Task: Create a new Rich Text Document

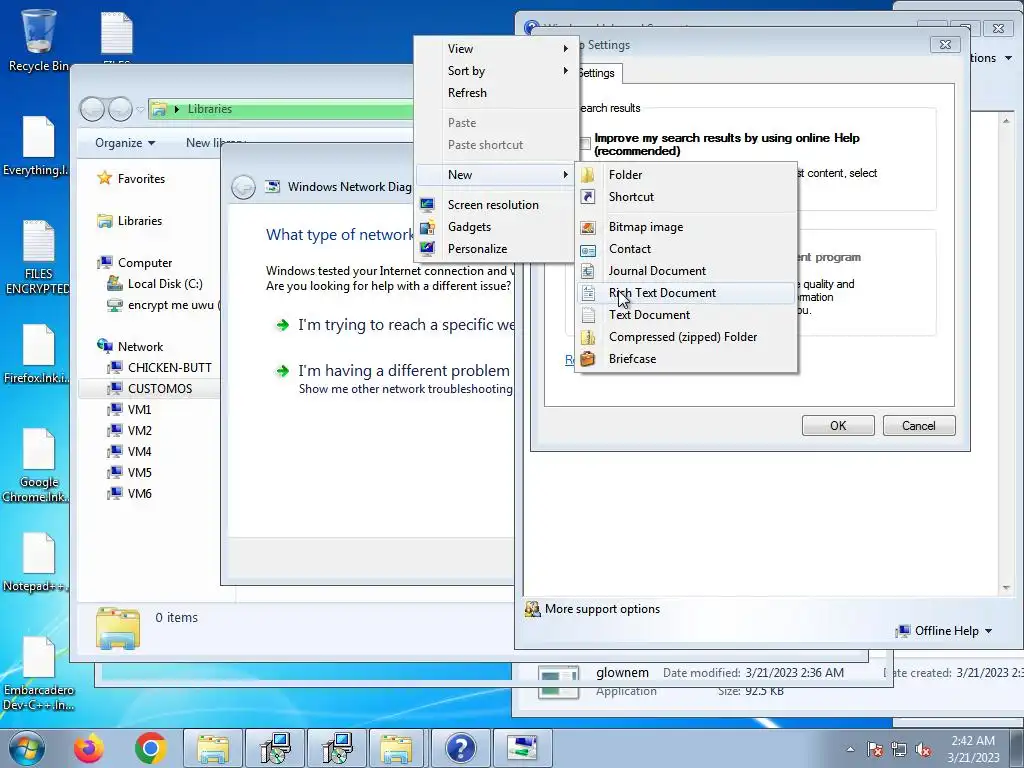Action: tap(686, 293)
